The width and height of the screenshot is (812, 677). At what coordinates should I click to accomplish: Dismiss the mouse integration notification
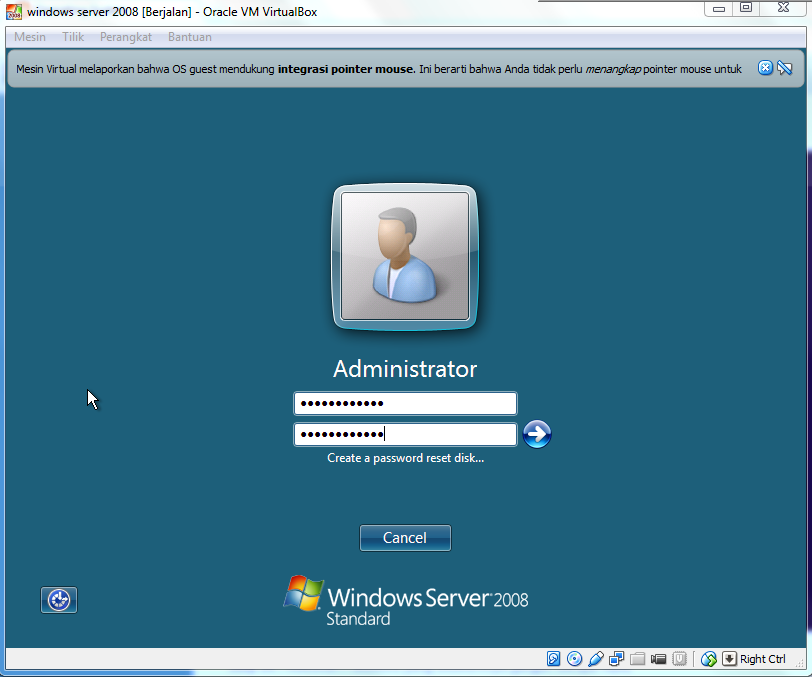(x=765, y=68)
